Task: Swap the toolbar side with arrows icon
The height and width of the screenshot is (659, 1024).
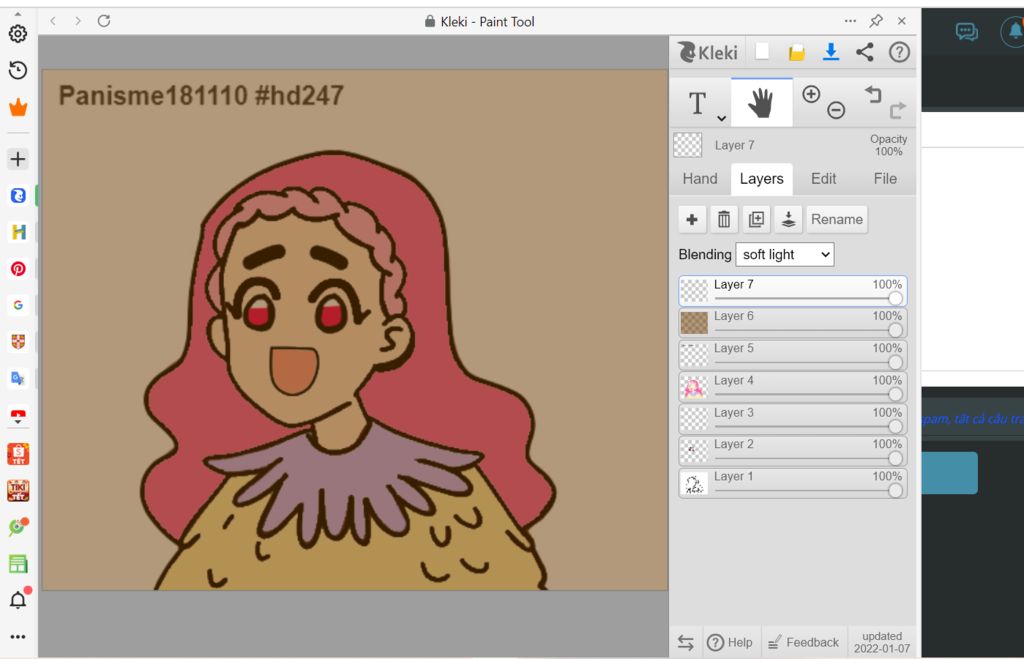Action: click(x=685, y=643)
